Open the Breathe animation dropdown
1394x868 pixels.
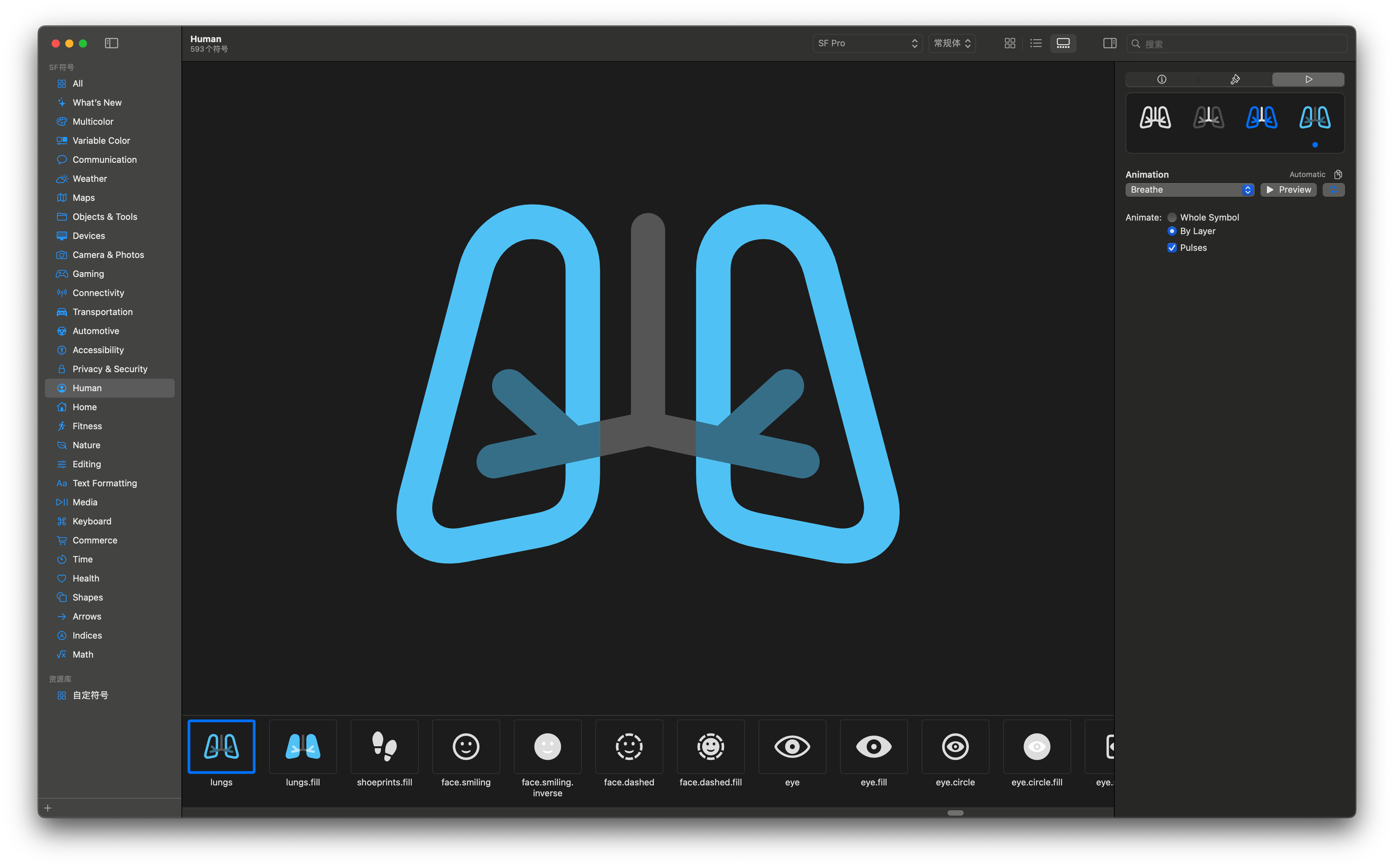pyautogui.click(x=1189, y=189)
